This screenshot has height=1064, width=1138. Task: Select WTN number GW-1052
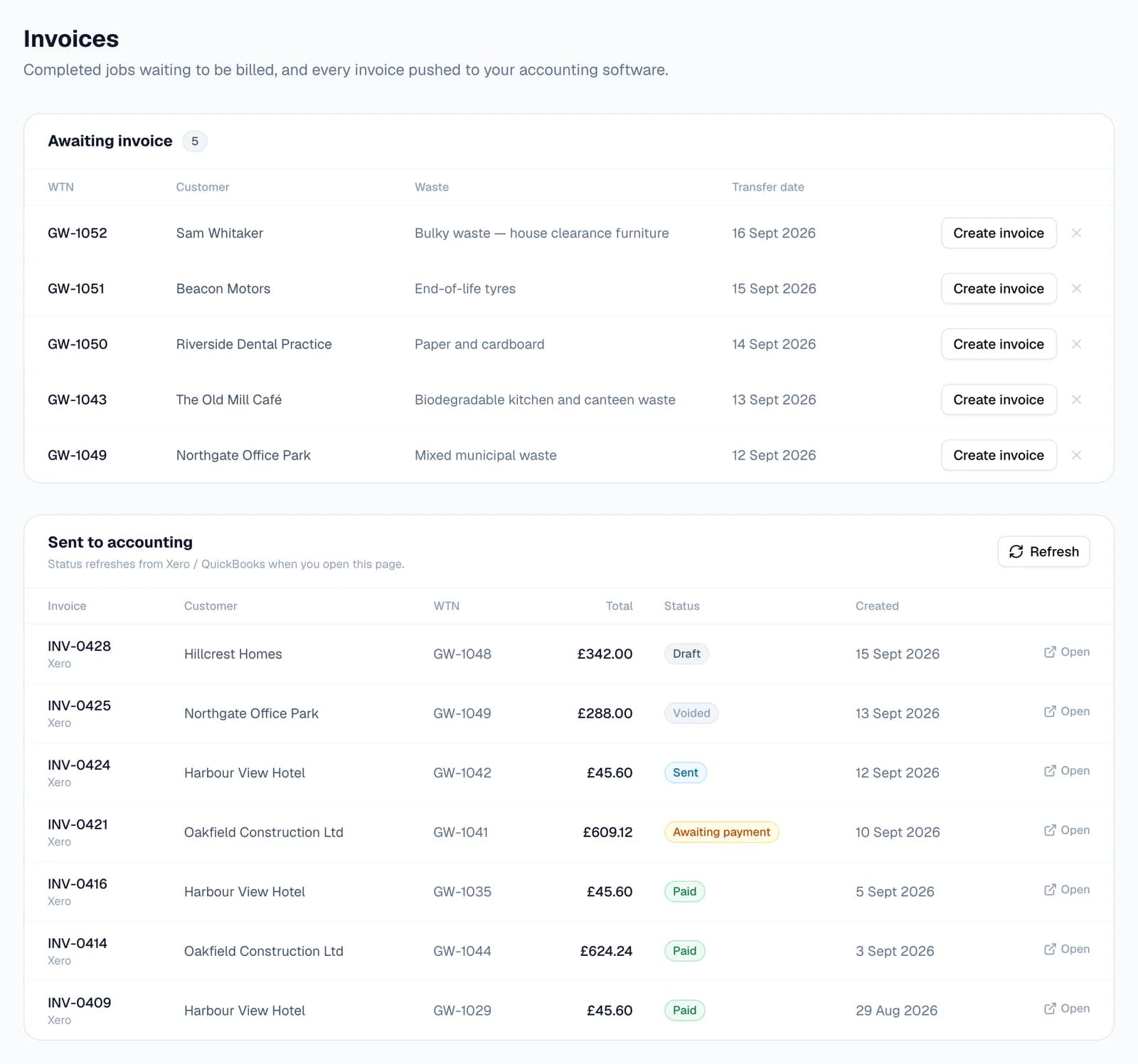tap(78, 233)
